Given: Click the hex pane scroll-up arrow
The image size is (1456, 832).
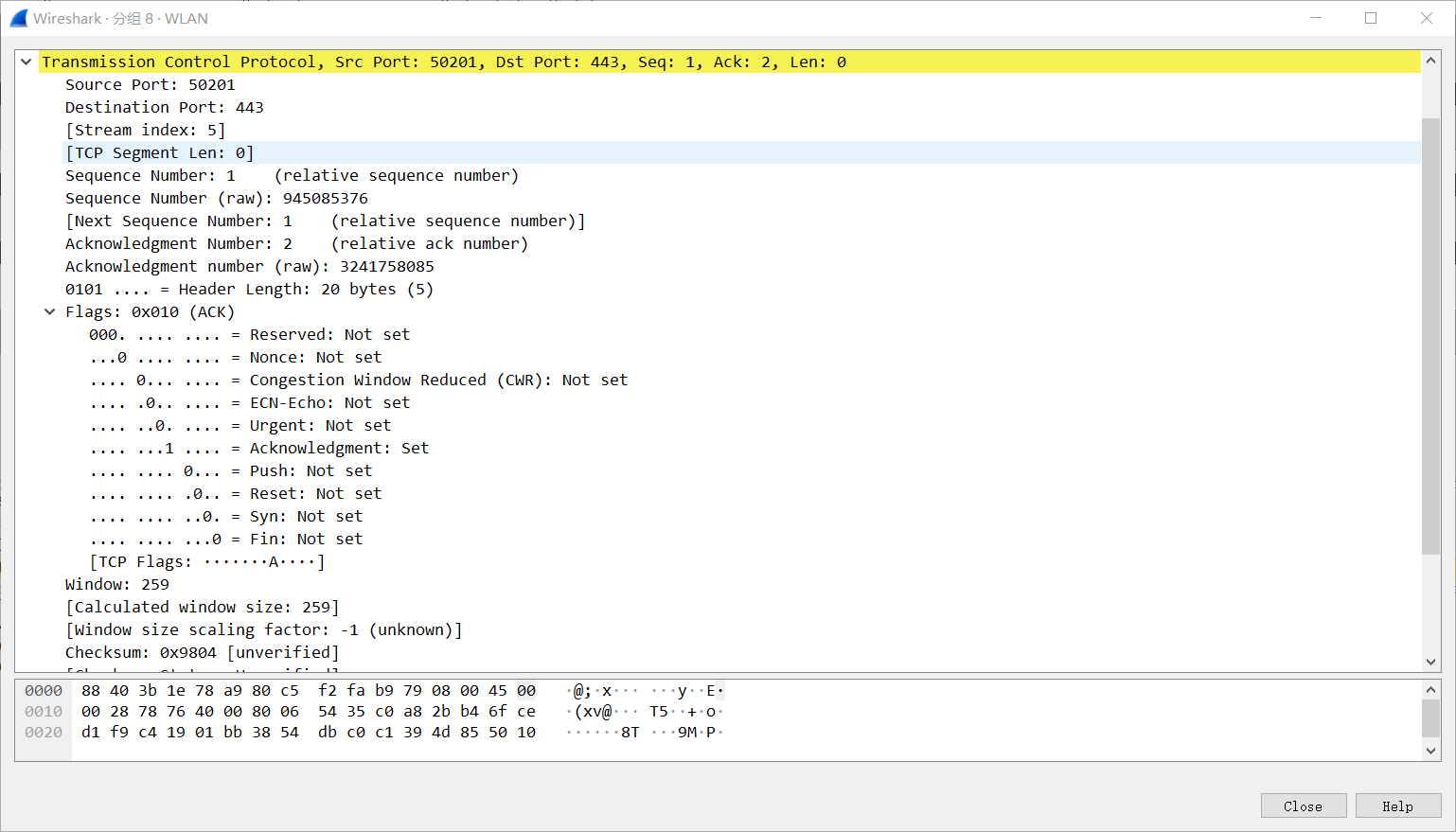Looking at the screenshot, I should [x=1430, y=690].
